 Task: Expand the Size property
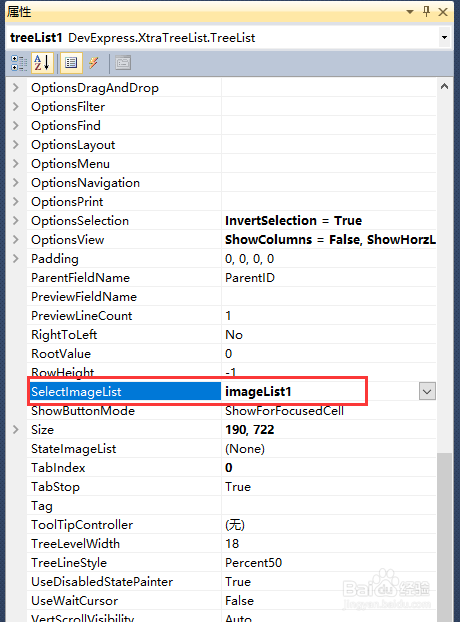click(x=16, y=430)
